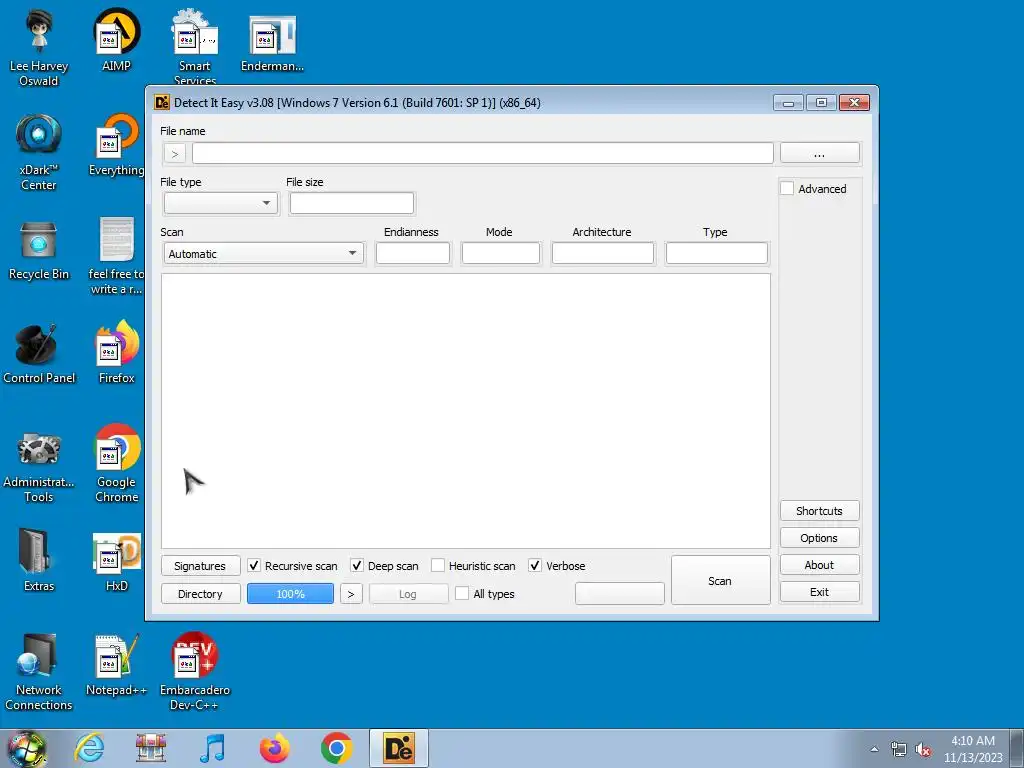
Task: Click the '>' button next to 100%
Action: (351, 594)
